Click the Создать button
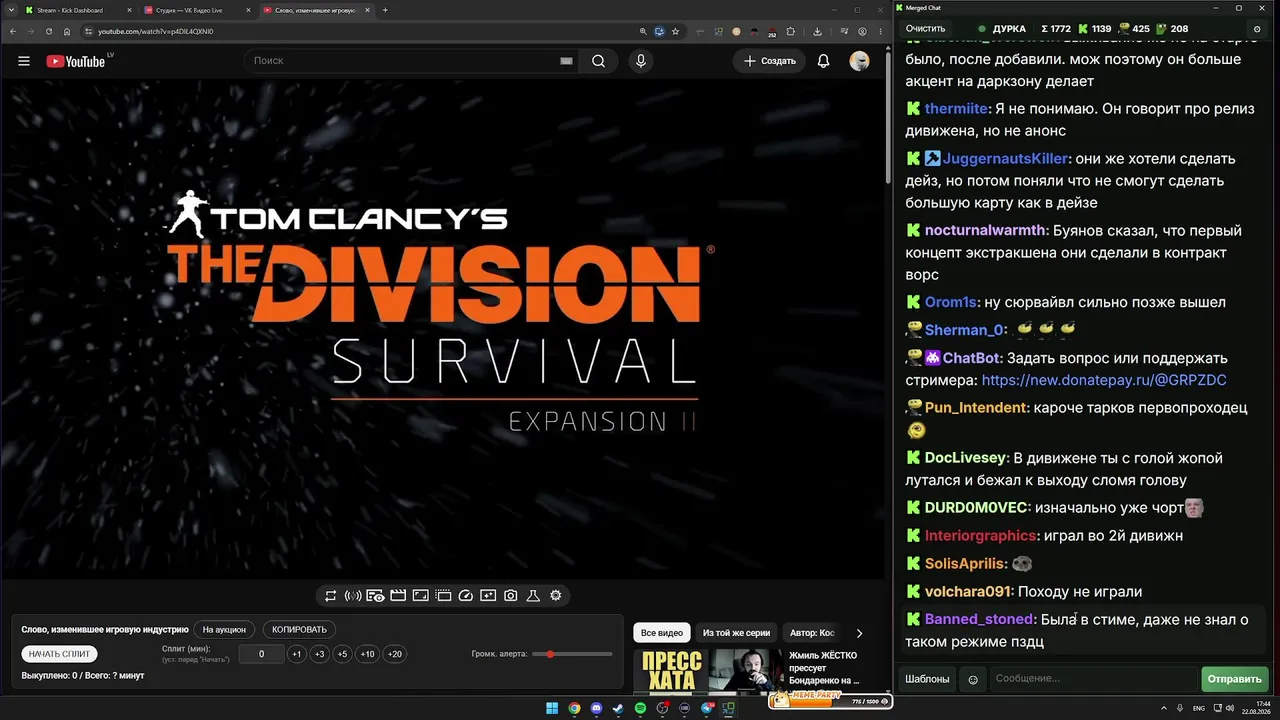 pyautogui.click(x=769, y=61)
